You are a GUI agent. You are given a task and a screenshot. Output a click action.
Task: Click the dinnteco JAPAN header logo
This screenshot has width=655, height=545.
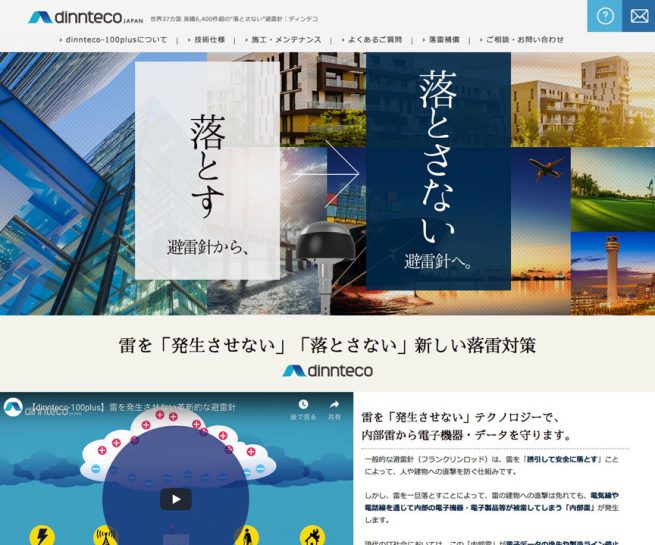85,17
